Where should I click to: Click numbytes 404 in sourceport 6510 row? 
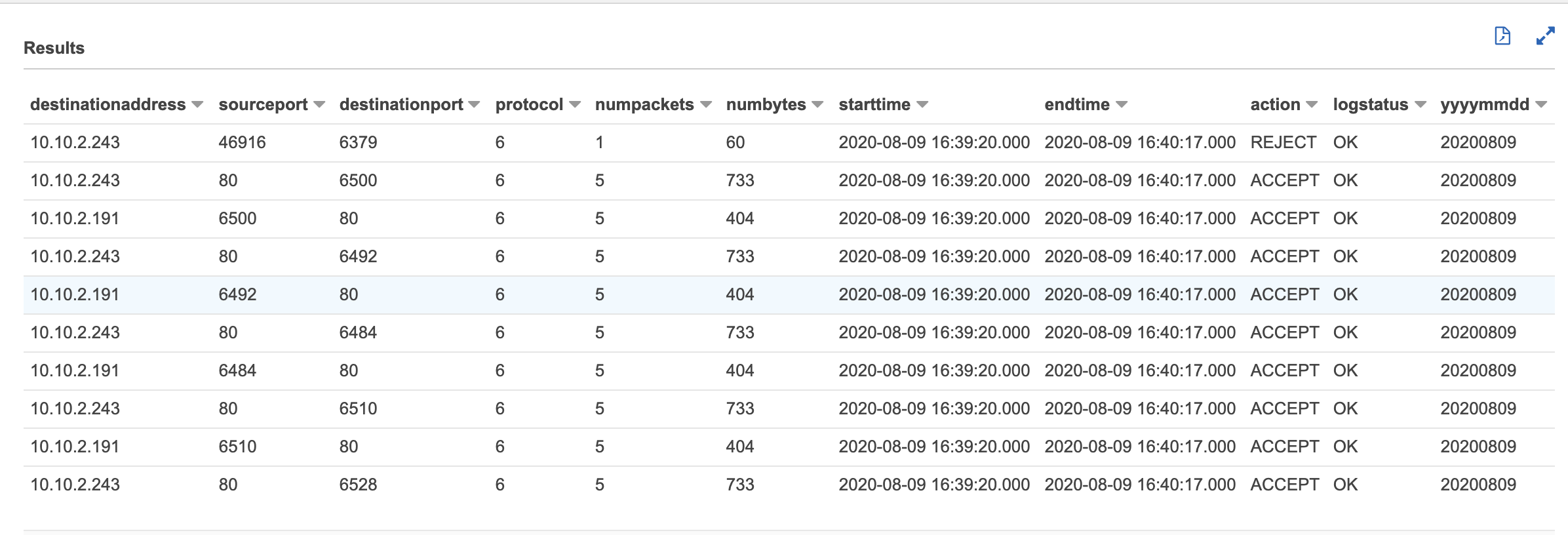point(740,446)
